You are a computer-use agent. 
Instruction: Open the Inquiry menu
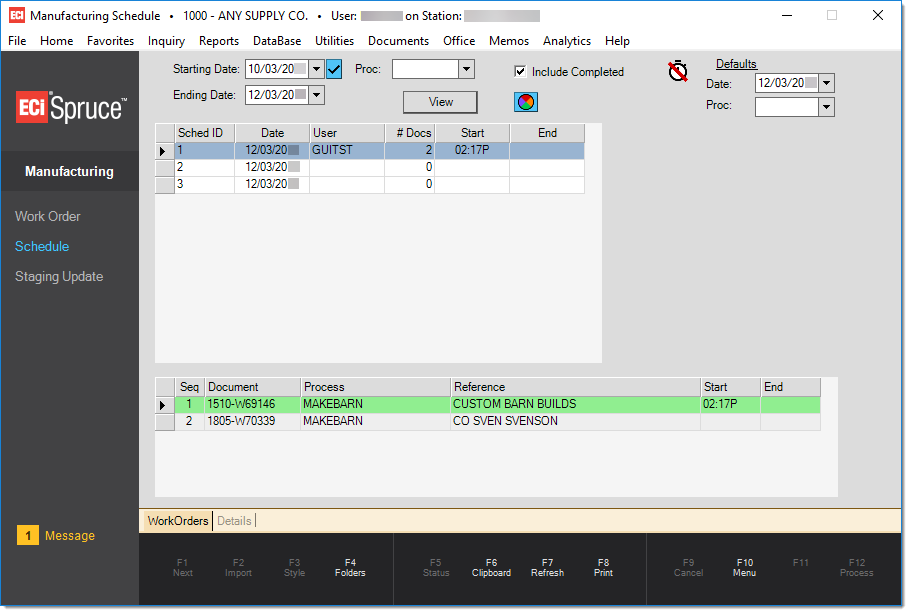pos(166,41)
